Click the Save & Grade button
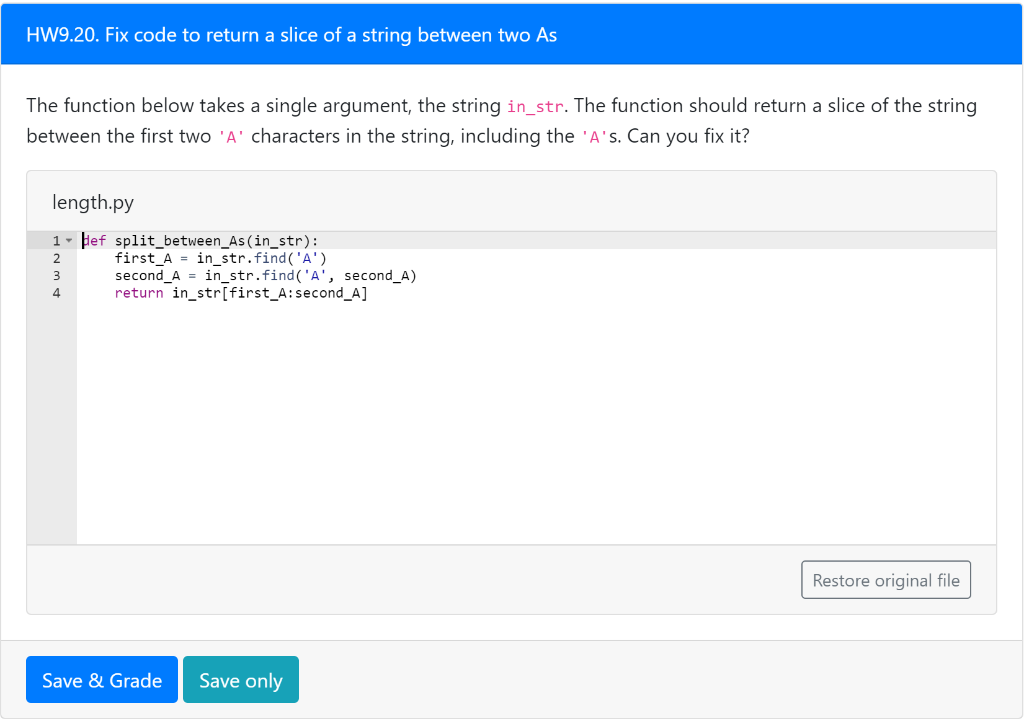The height and width of the screenshot is (721, 1024). [x=101, y=679]
